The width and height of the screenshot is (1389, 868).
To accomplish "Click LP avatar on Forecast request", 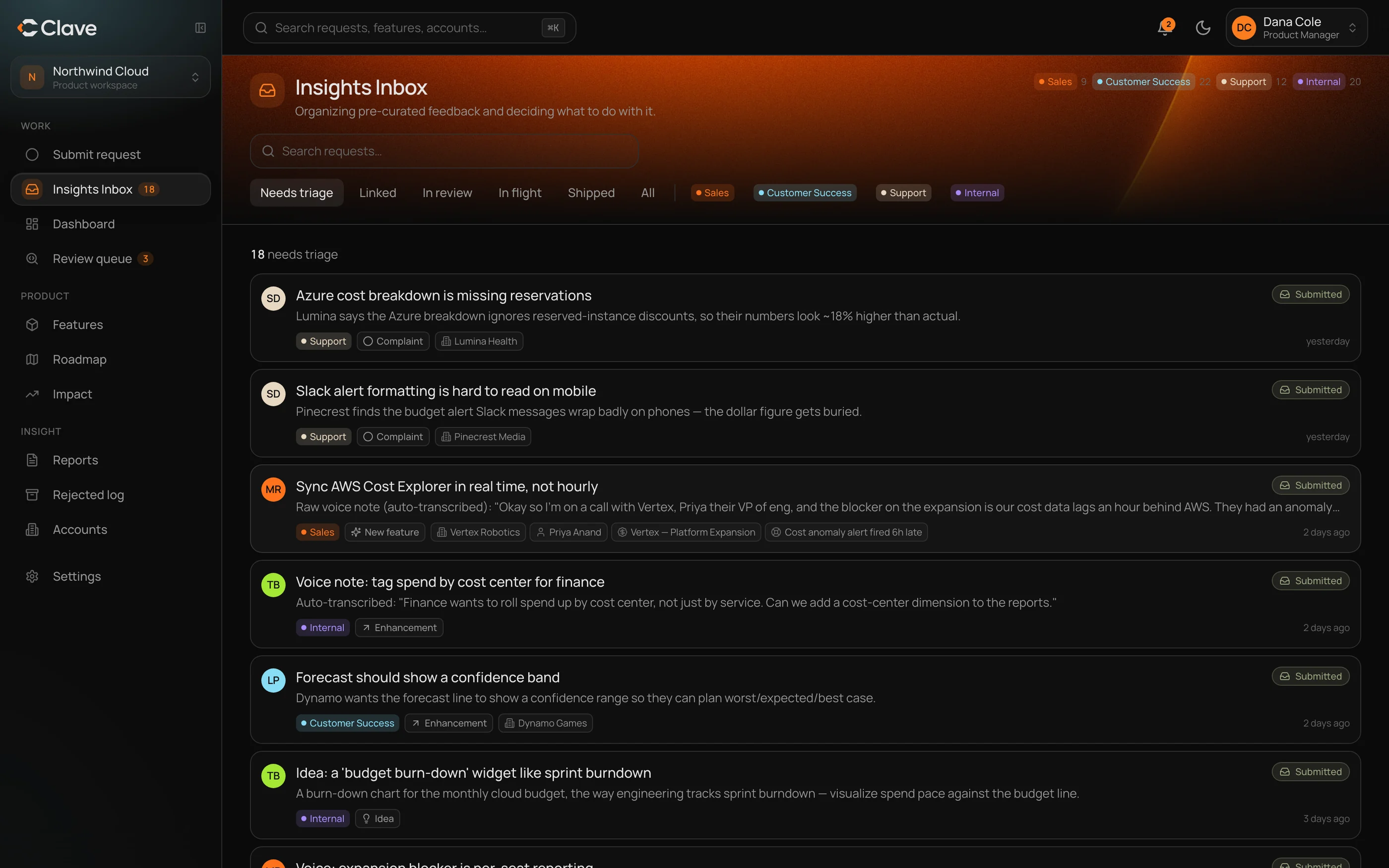I will [x=273, y=681].
